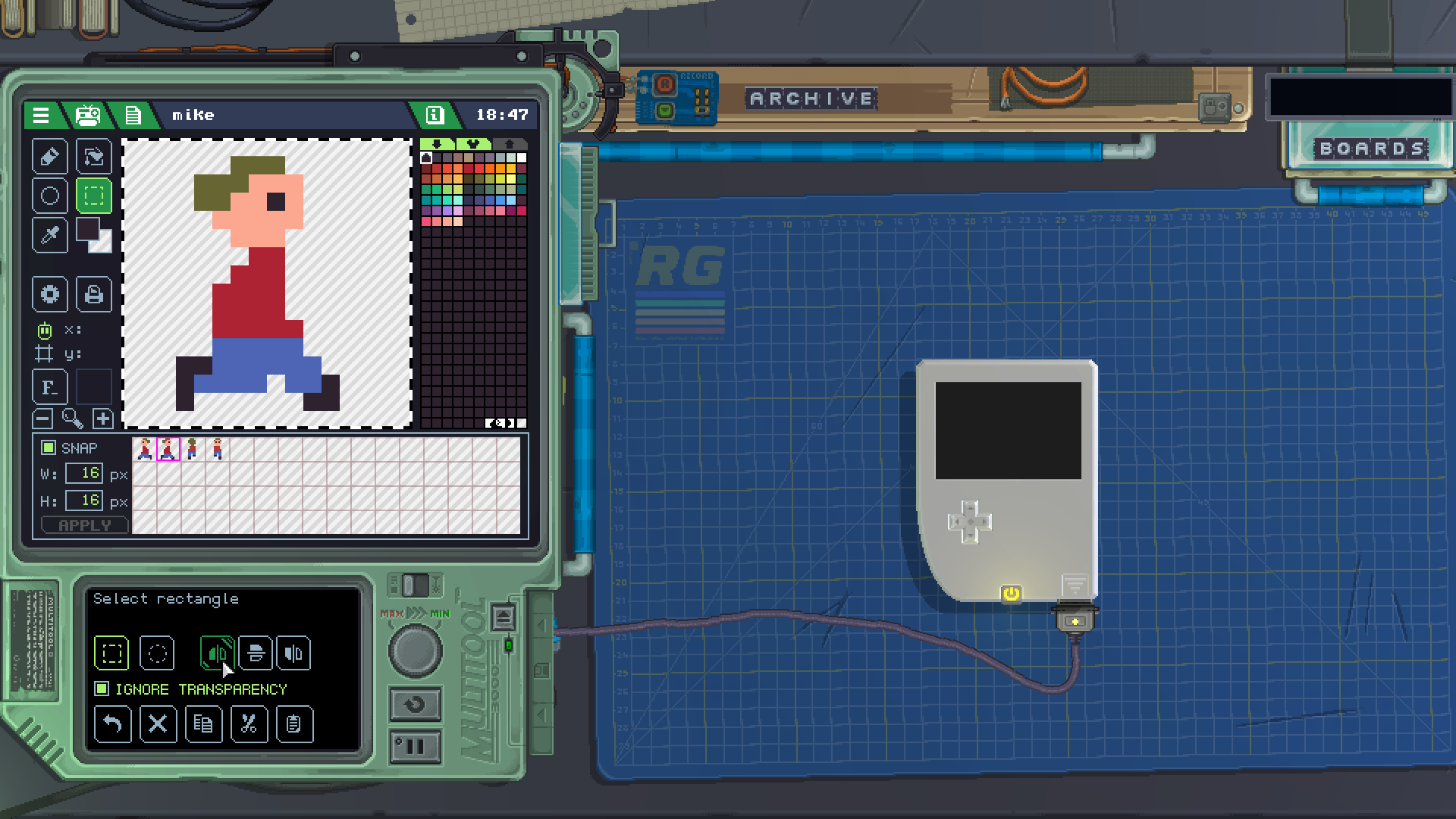Choose the eyedropper color picker tool
This screenshot has height=819, width=1456.
[50, 235]
